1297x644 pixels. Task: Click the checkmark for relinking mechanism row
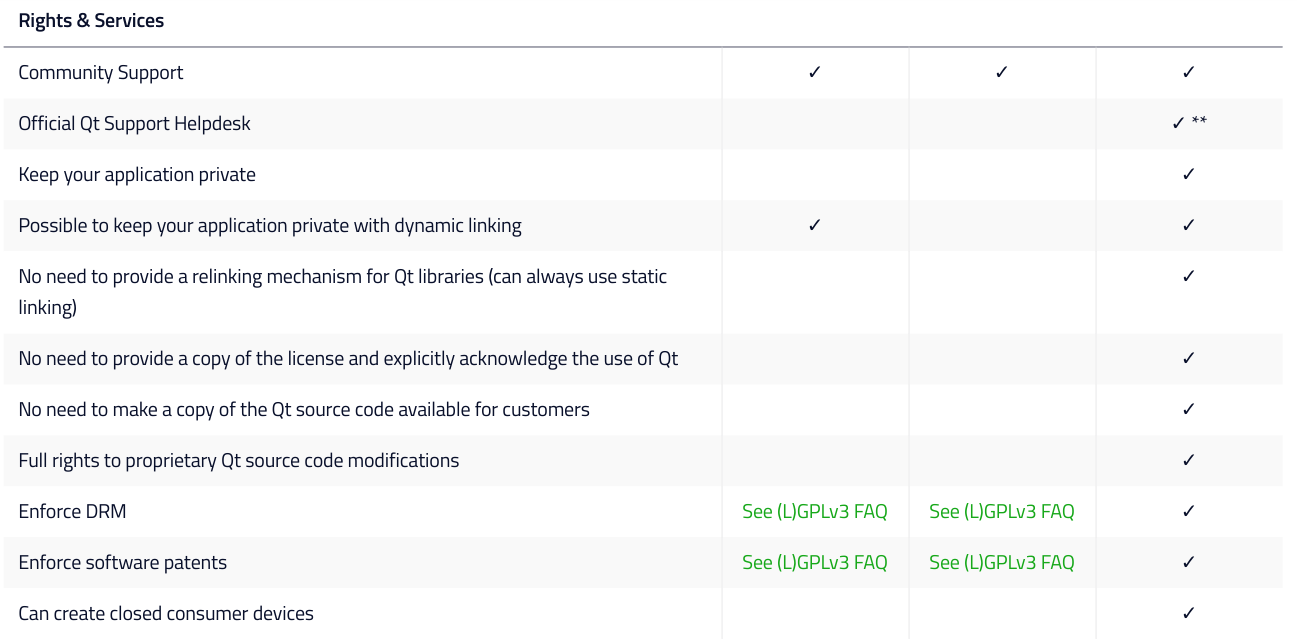(x=1189, y=277)
